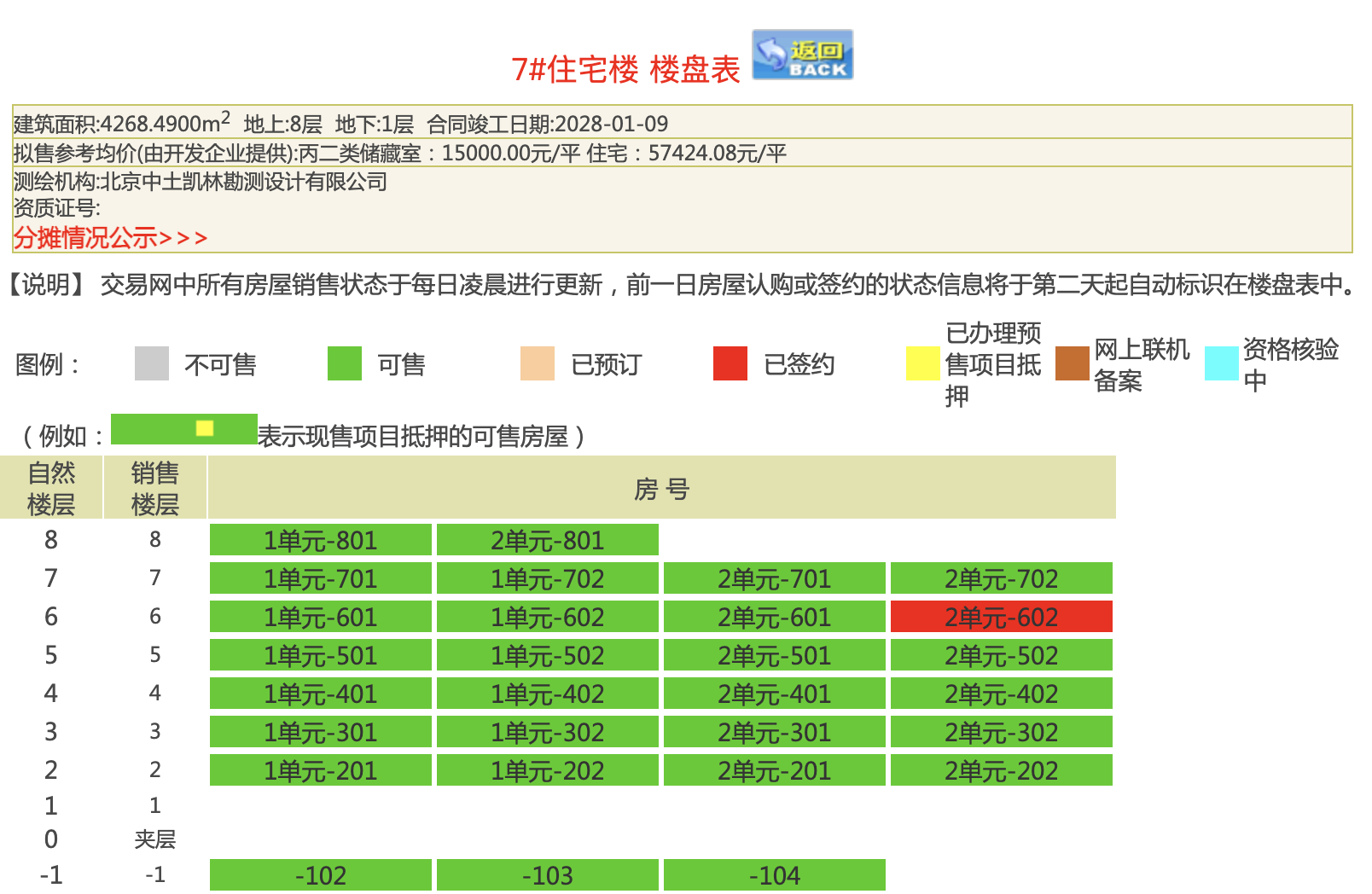Open basement storage room -102

321,875
